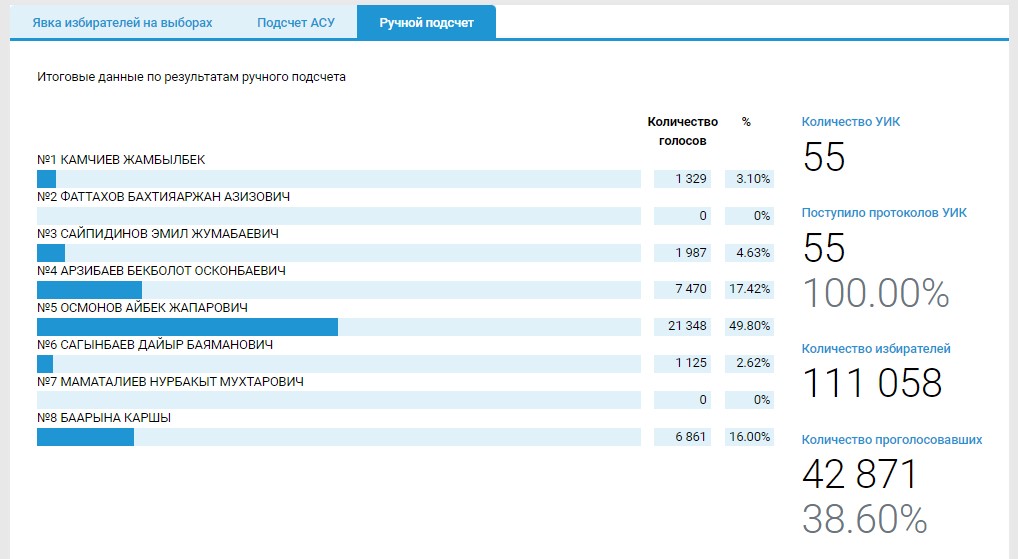Select the №8 Баарына каршы option label

103,418
